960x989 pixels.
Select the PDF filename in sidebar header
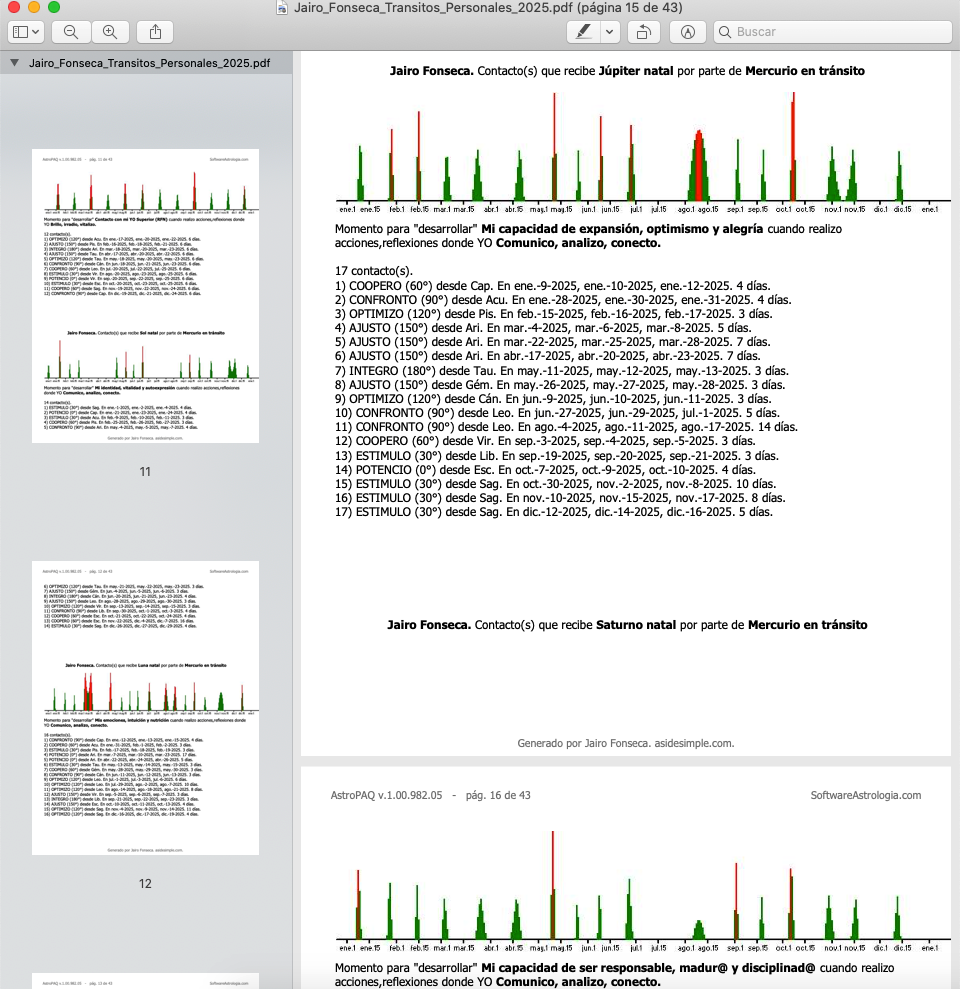pyautogui.click(x=149, y=63)
